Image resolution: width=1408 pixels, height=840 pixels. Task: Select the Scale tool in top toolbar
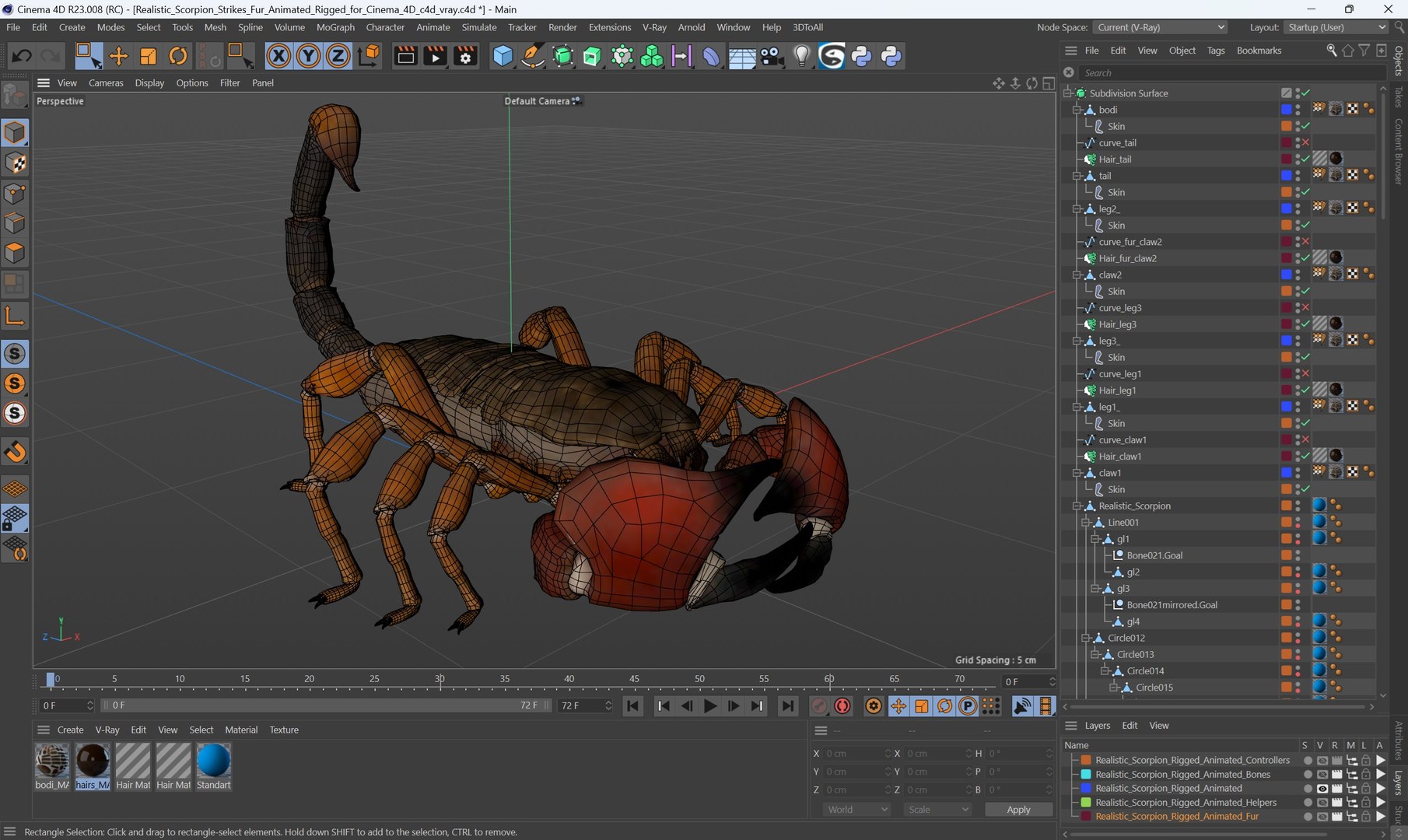point(148,56)
